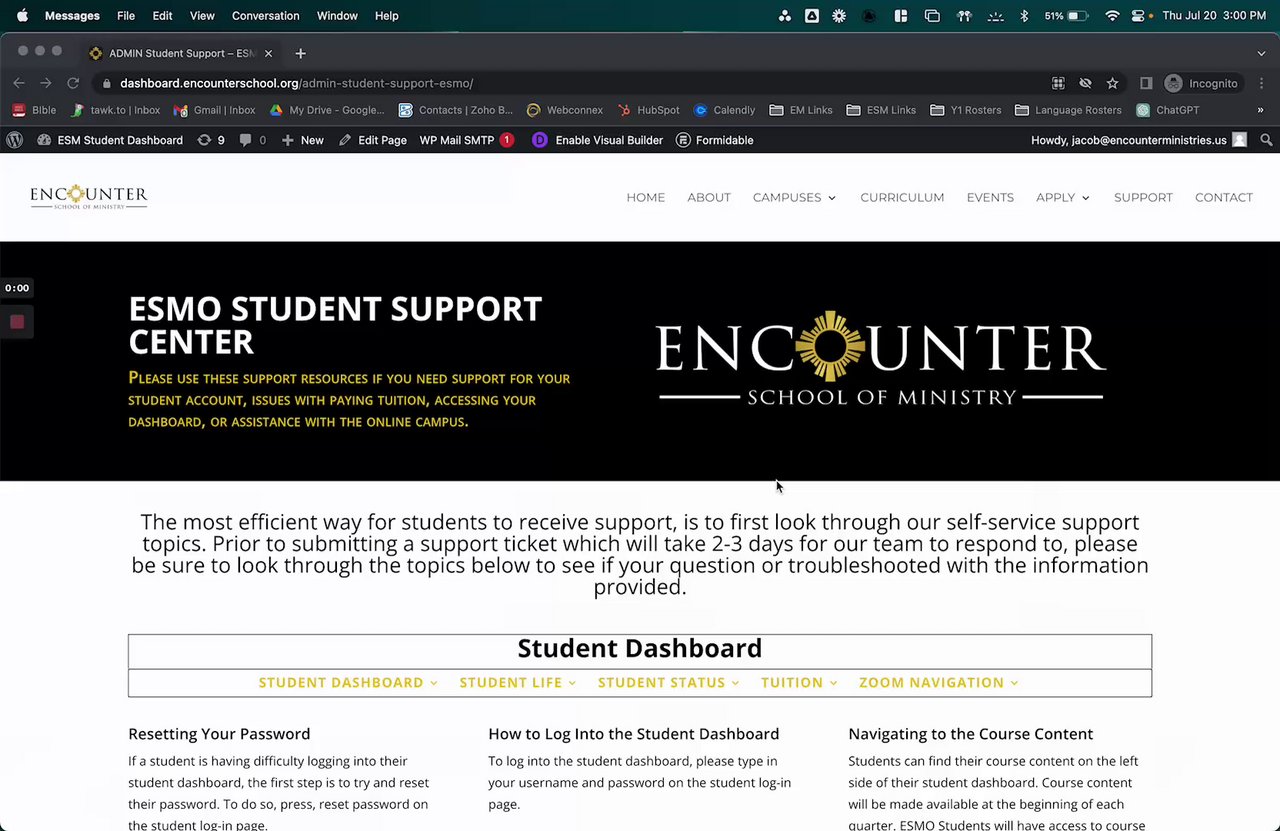Screen dimensions: 1280x831
Task: Click the AirPods icon in menu bar
Action: pos(965,16)
